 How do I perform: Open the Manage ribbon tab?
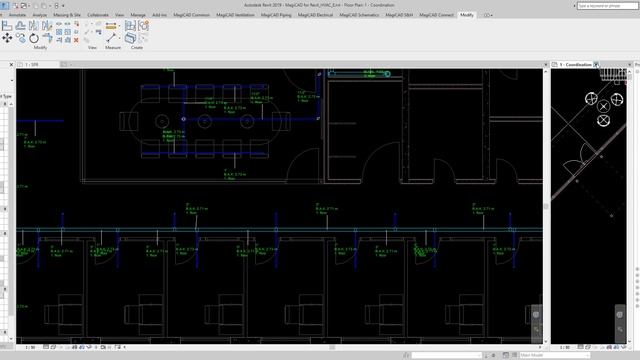pos(138,15)
